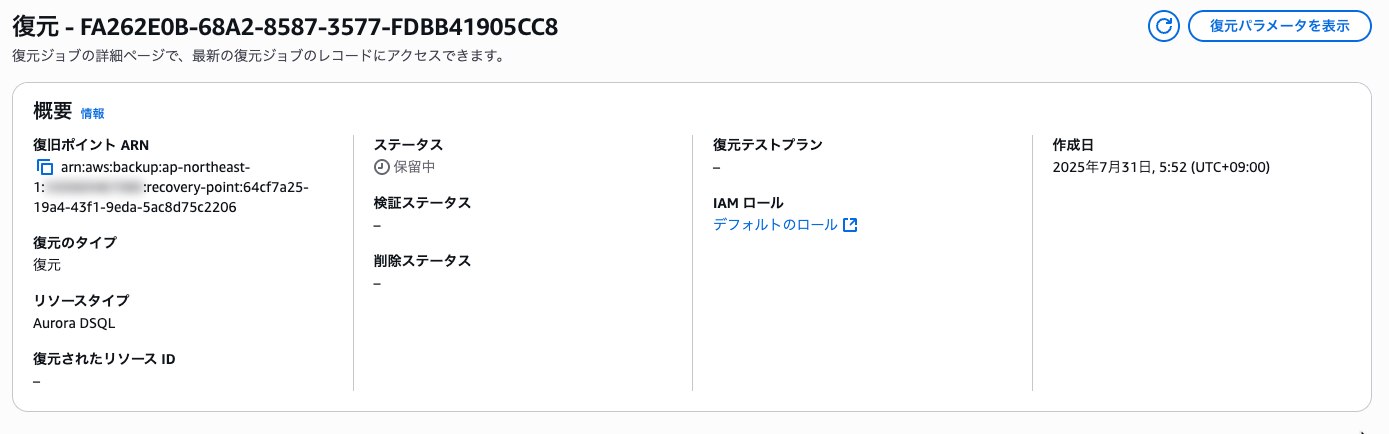Click the 概要 section heading

(53, 111)
